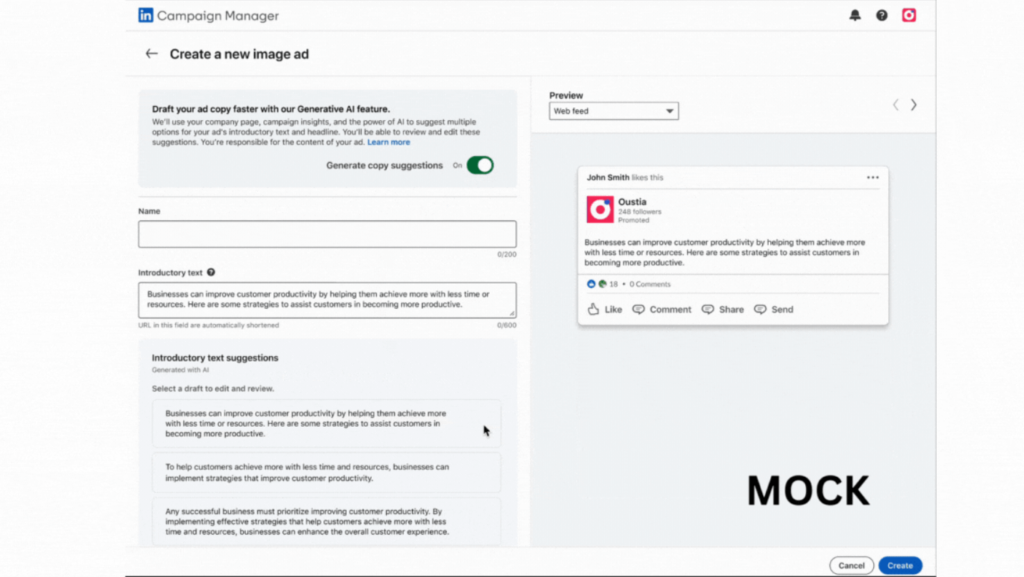Open the Web feed preview dropdown

[x=613, y=111]
